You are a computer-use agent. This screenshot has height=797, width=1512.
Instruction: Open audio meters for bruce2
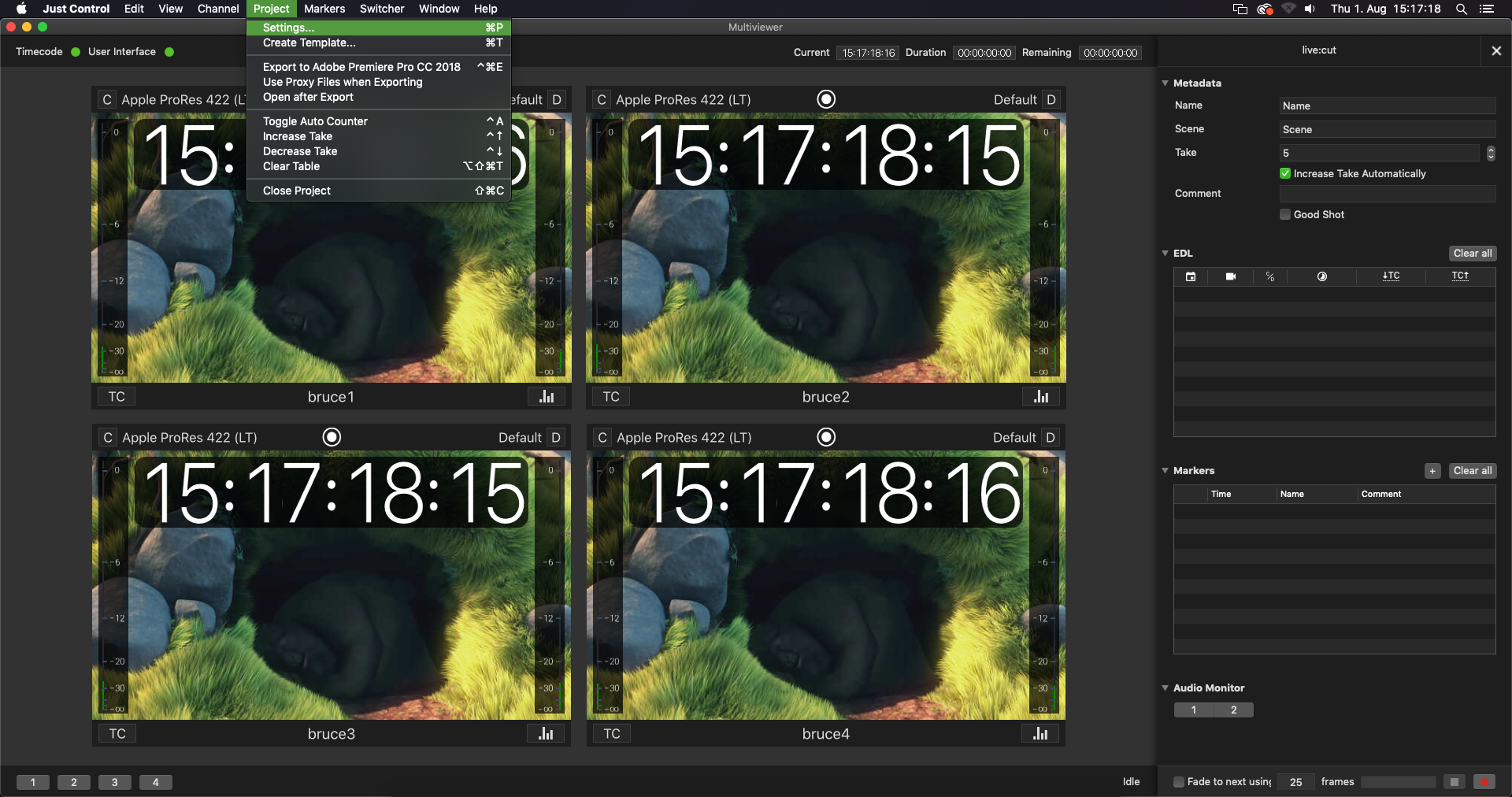pyautogui.click(x=1041, y=397)
